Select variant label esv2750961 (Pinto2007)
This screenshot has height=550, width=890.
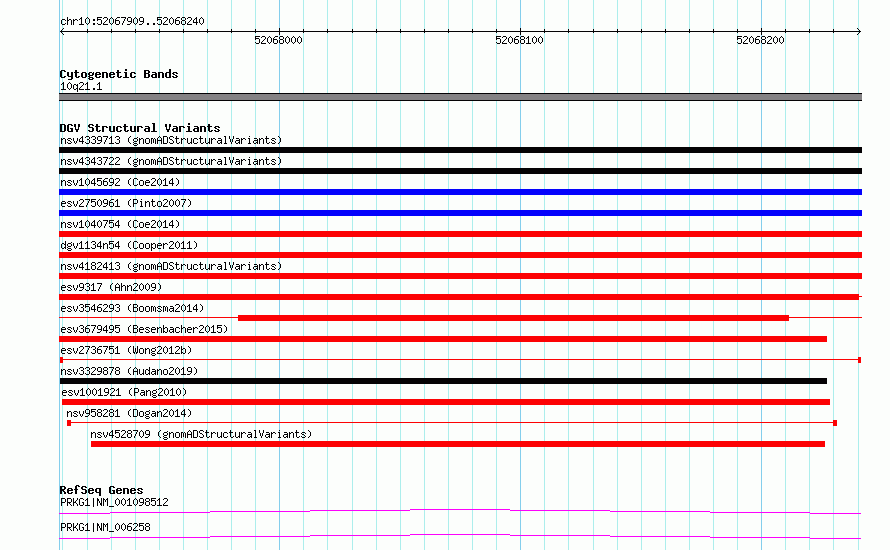point(126,203)
